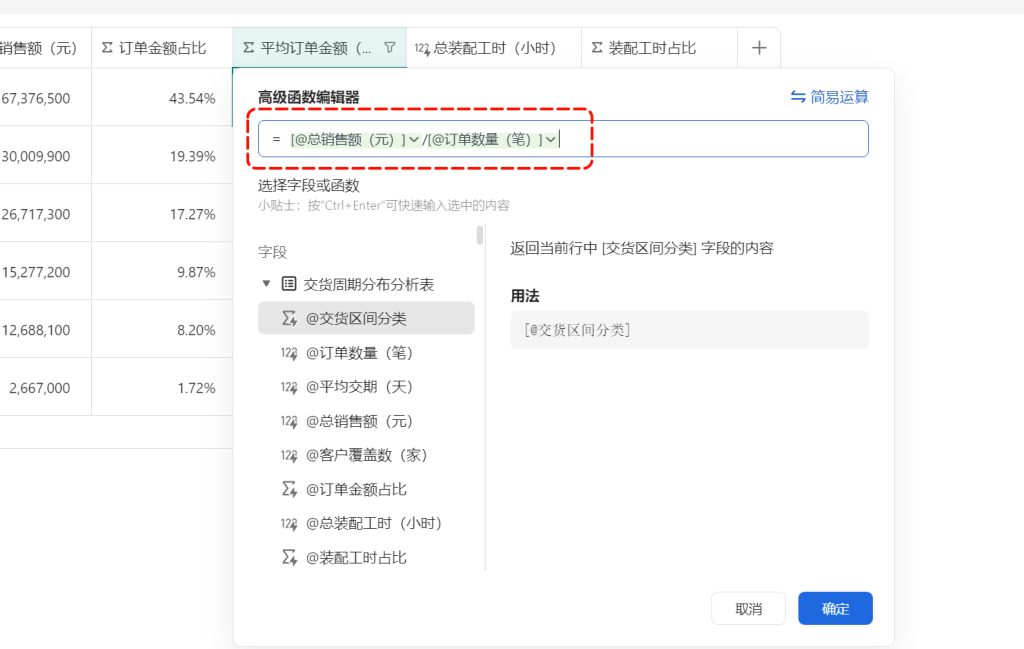Click sigma icon beside @装配工时占比 field
Screen dimensions: 1024x649
click(289, 558)
